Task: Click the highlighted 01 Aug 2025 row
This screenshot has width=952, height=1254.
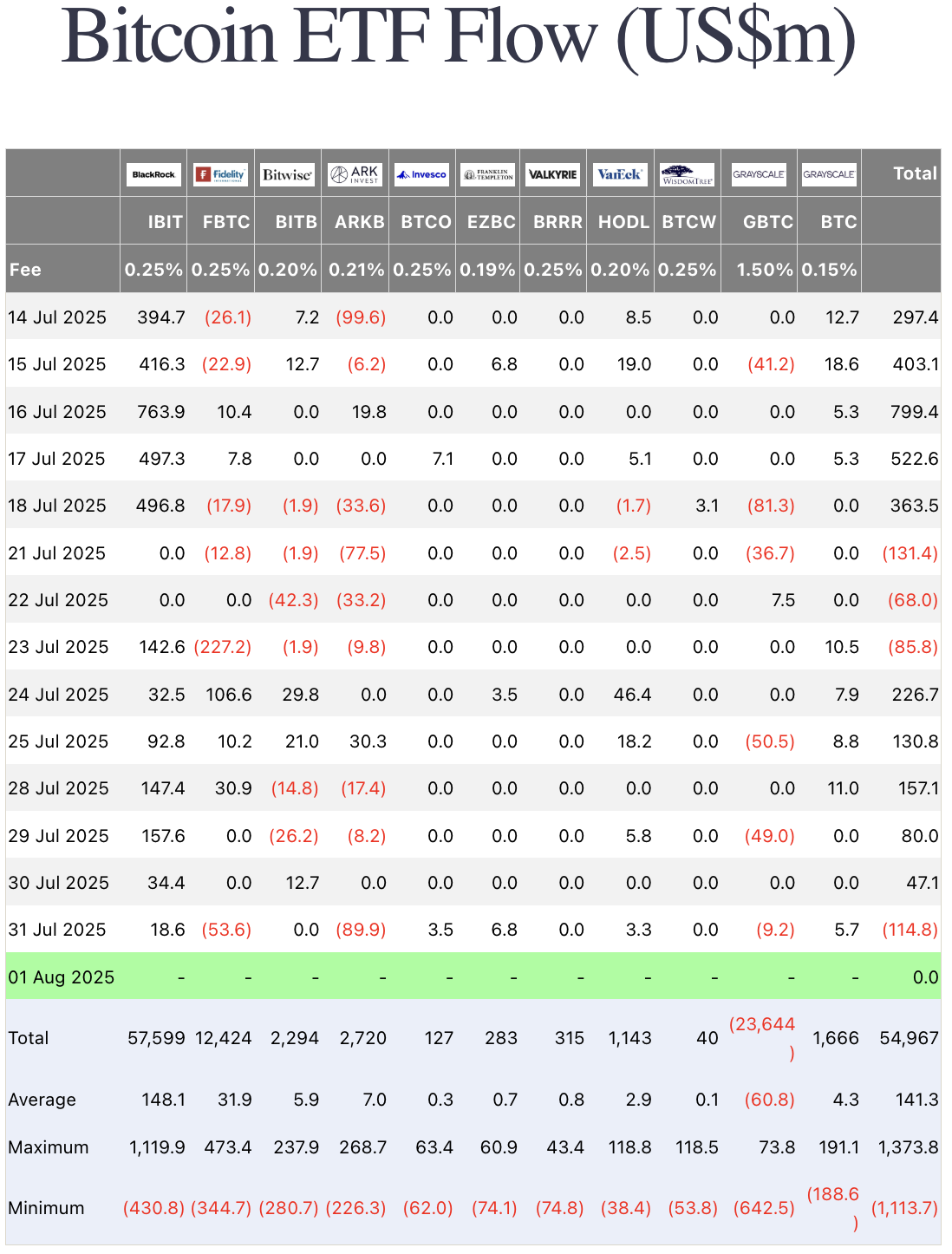Action: point(473,976)
